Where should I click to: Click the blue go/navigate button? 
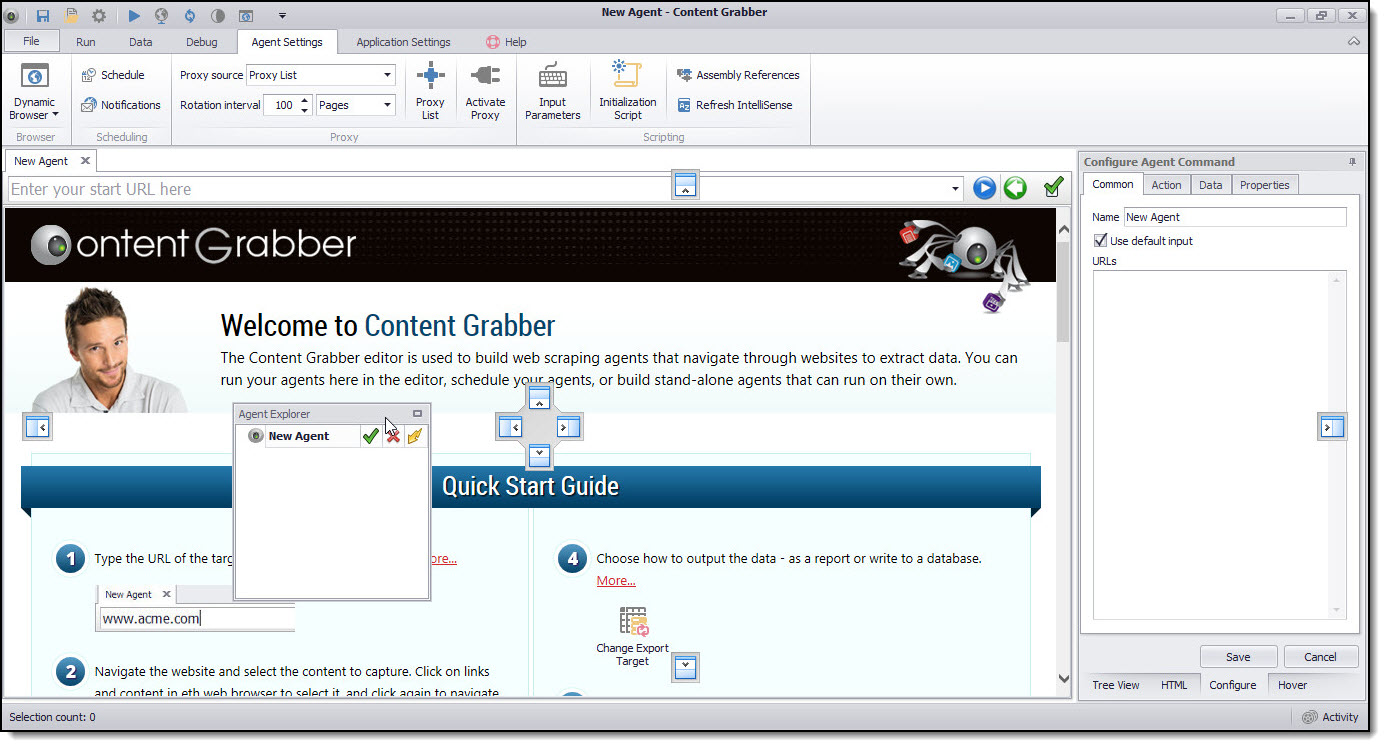click(x=985, y=188)
